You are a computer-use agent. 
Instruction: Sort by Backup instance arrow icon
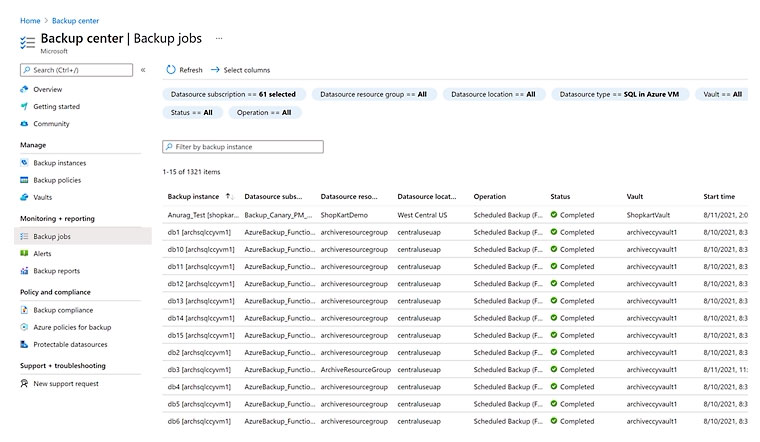click(x=229, y=196)
